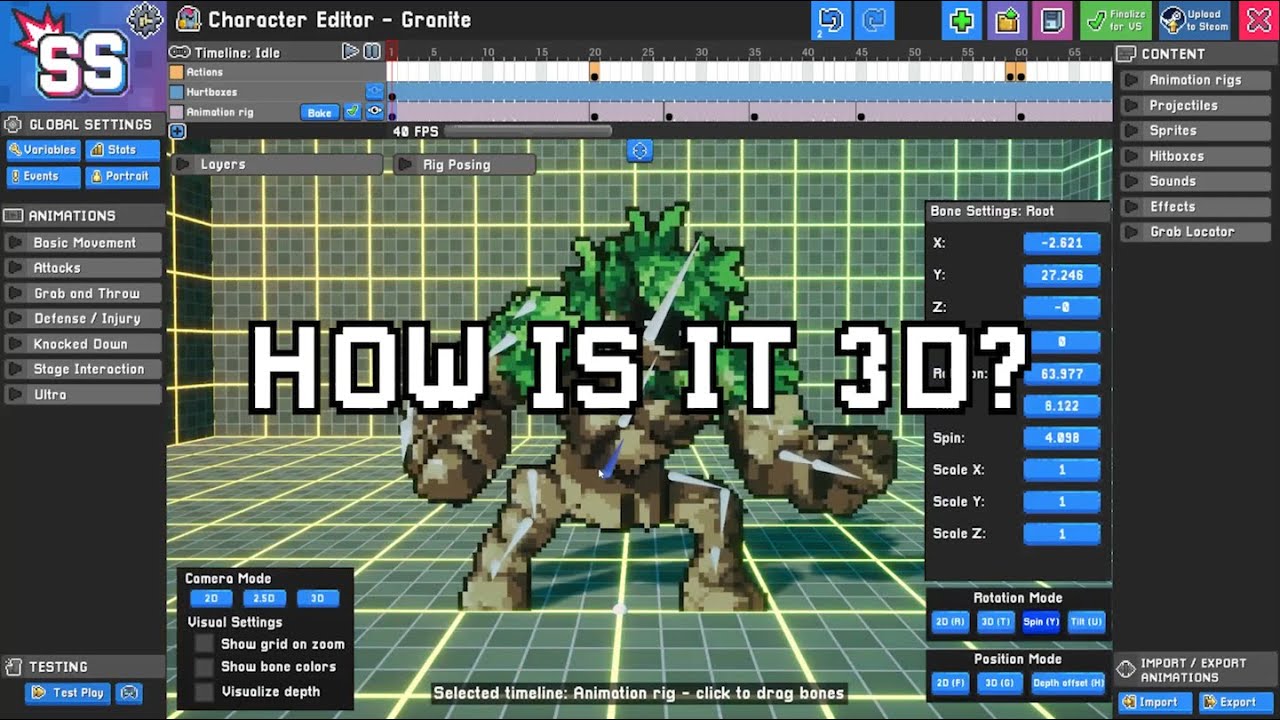Click the add timeline plus icon
The image size is (1280, 720).
click(177, 131)
